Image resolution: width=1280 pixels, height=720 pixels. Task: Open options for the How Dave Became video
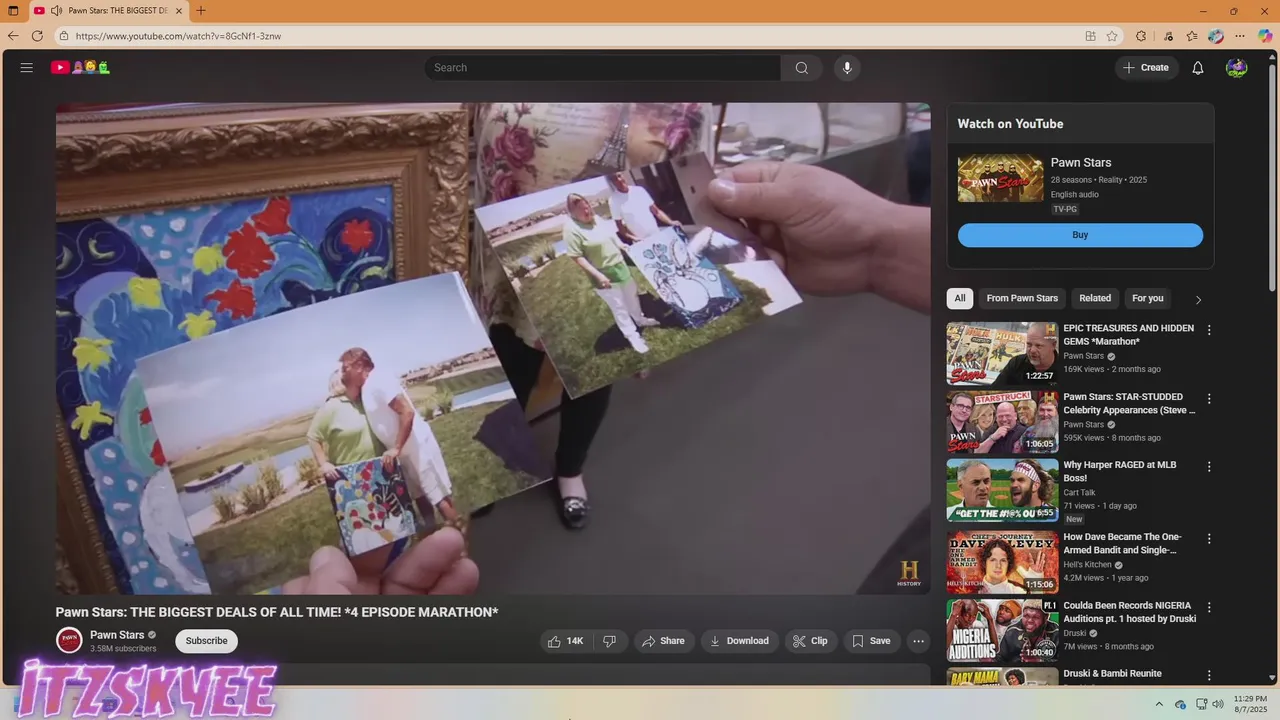click(1209, 539)
